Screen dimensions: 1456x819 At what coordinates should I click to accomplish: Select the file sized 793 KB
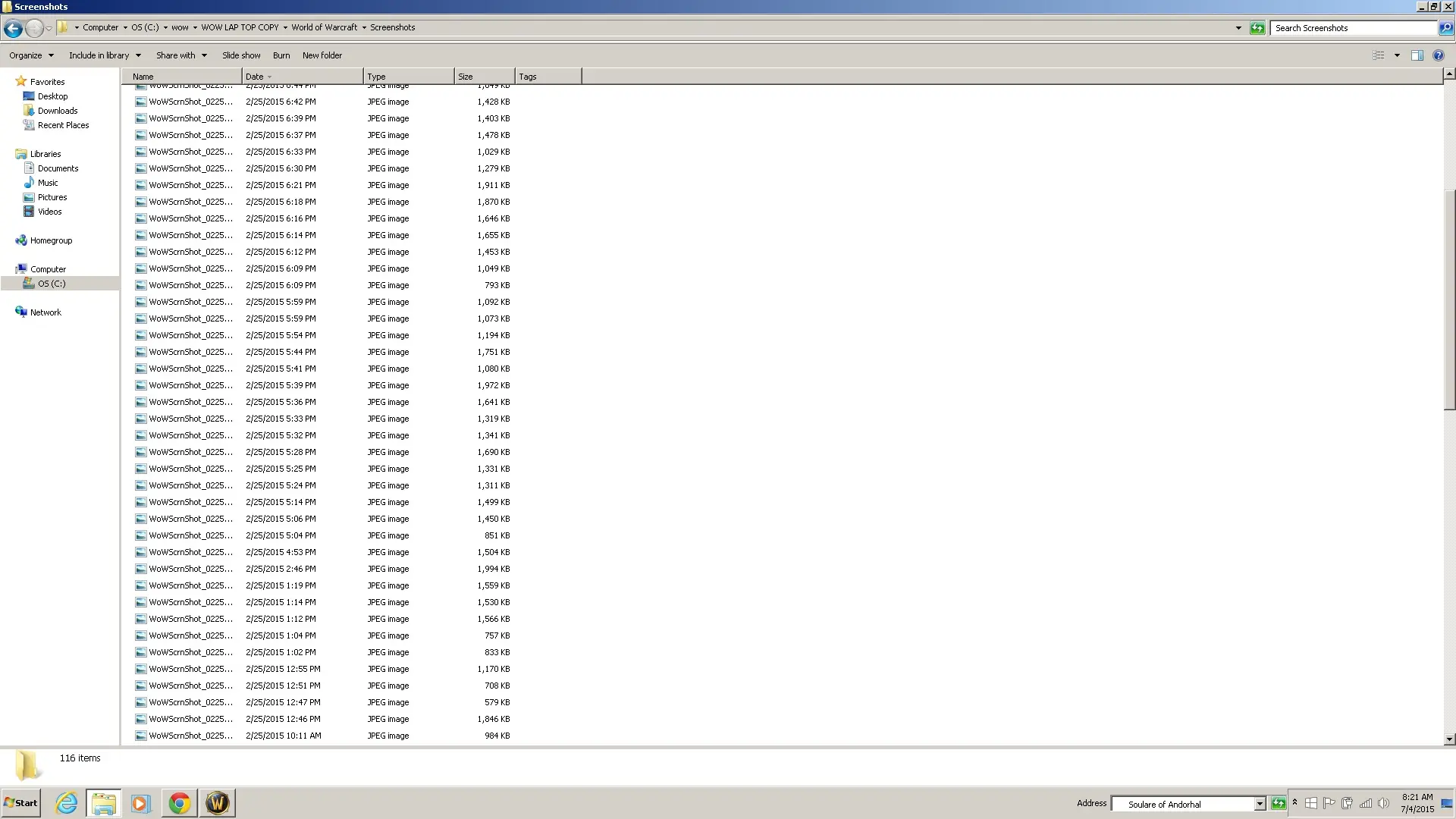(322, 285)
